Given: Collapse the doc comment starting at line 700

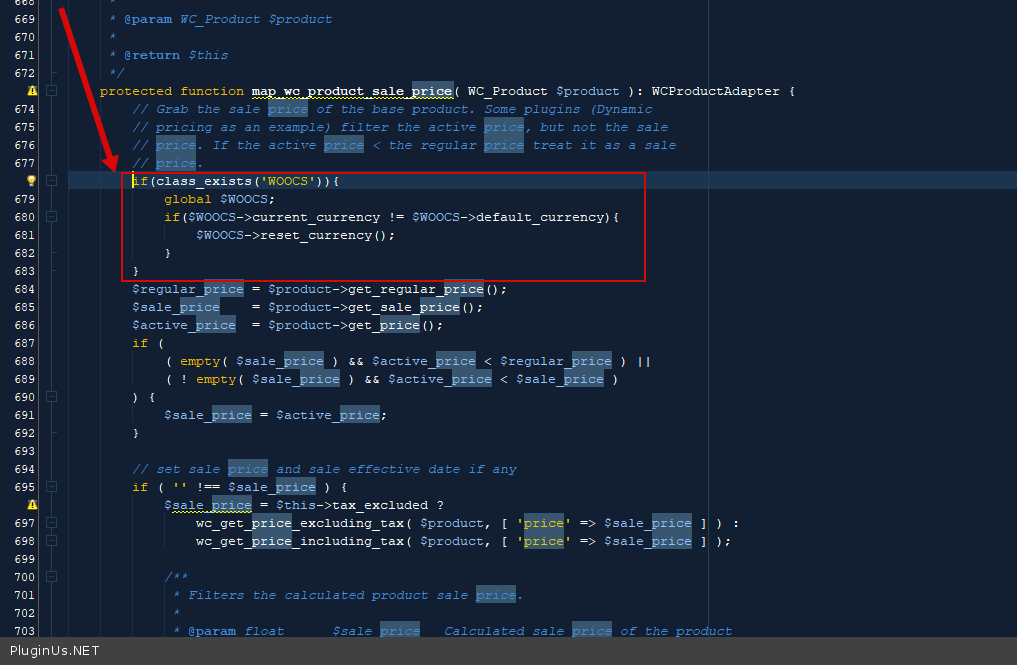Looking at the screenshot, I should [x=51, y=577].
